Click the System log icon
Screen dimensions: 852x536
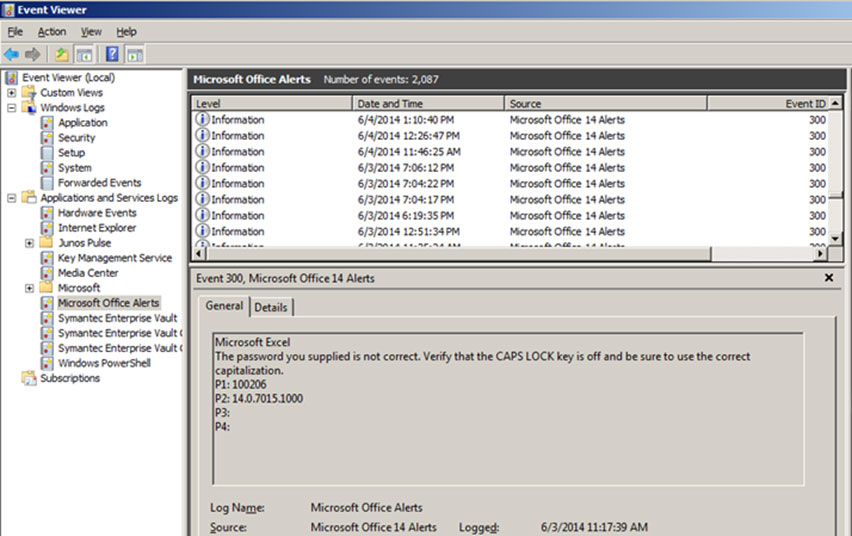point(47,168)
